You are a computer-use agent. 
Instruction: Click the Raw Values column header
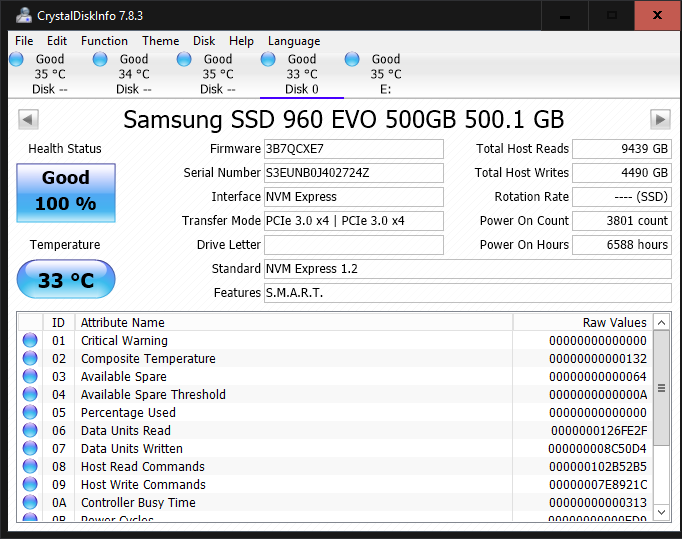coord(583,322)
